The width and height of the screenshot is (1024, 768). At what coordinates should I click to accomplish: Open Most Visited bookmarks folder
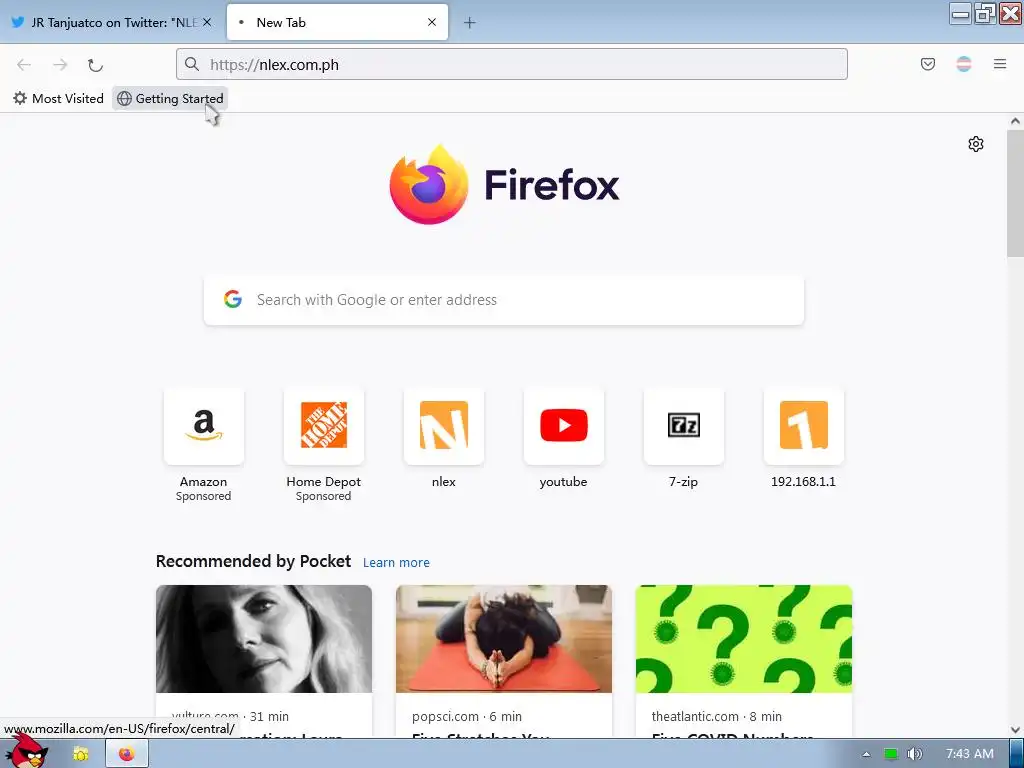(x=59, y=99)
